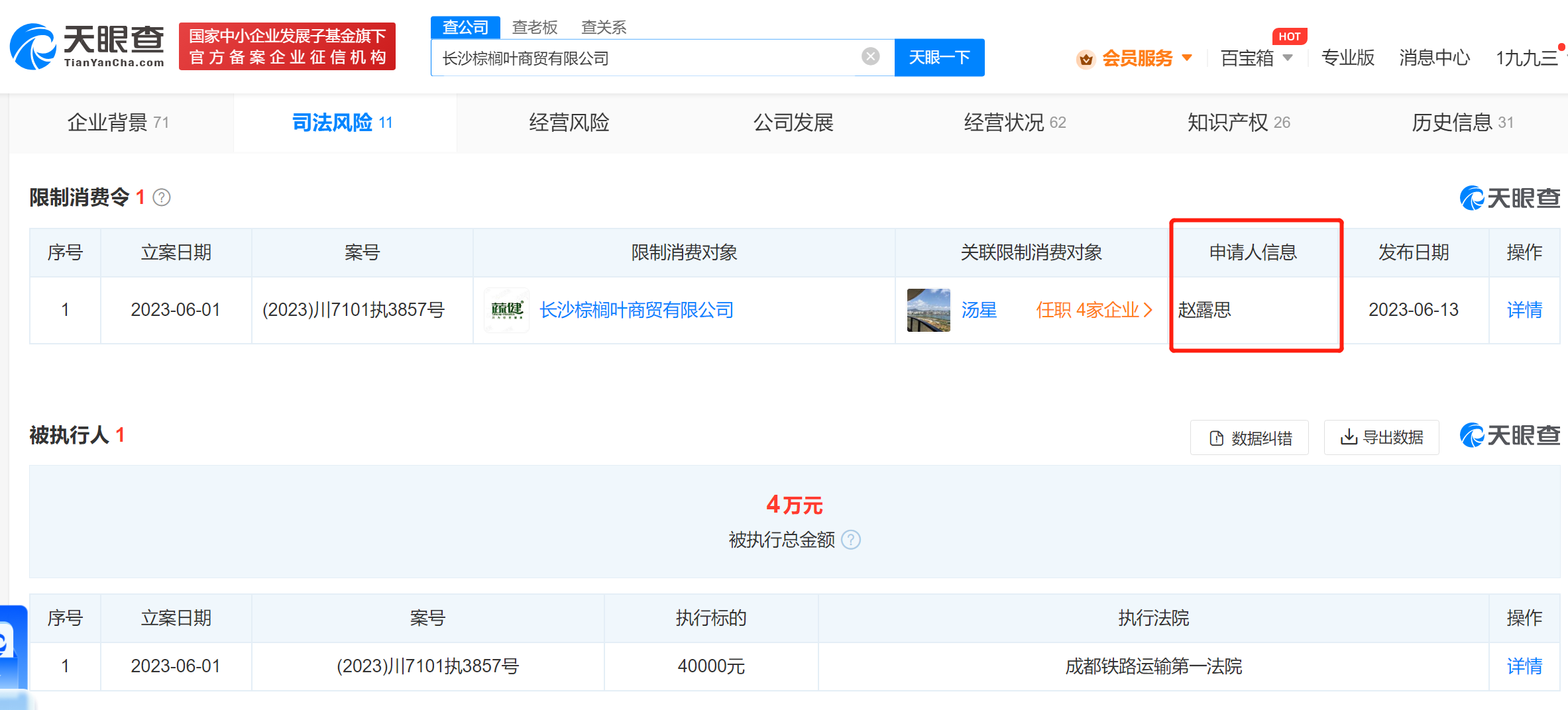Viewport: 1568px width, 710px height.
Task: Open 详情 link in 限制消费令 row
Action: point(1524,310)
